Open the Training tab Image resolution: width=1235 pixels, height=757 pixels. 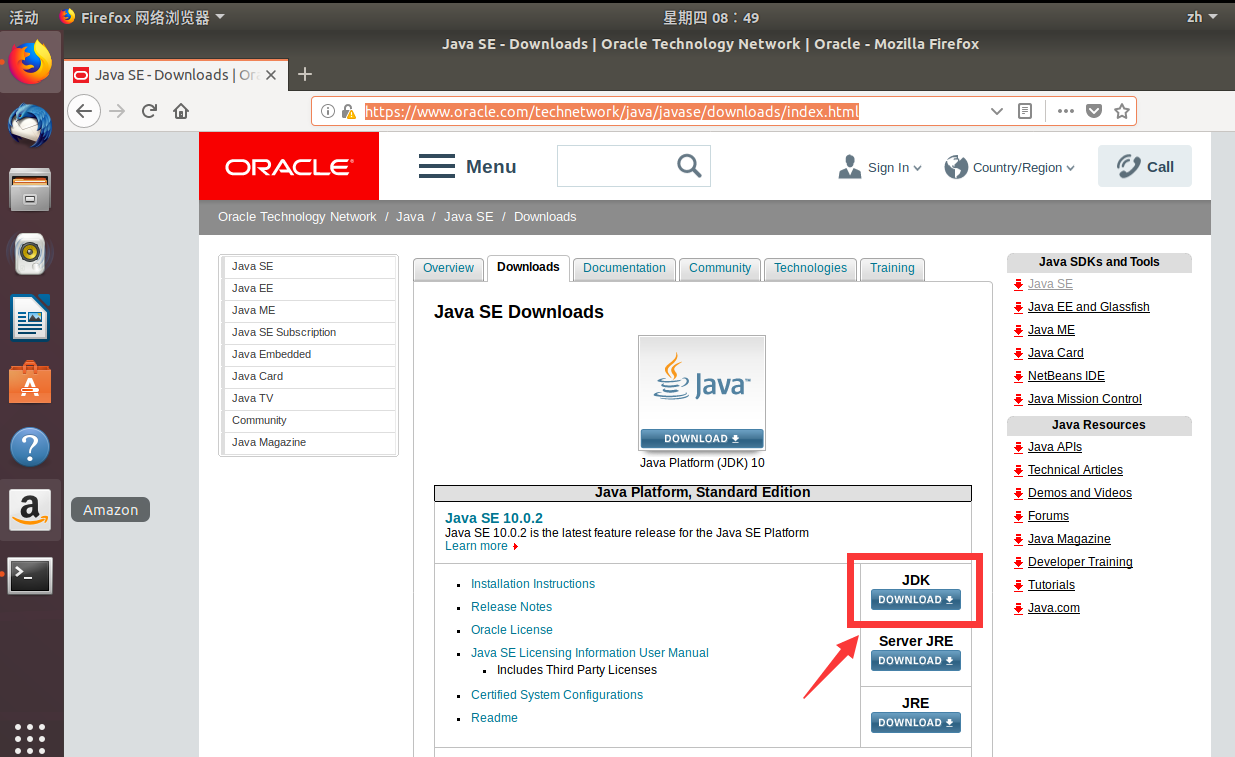pos(892,268)
